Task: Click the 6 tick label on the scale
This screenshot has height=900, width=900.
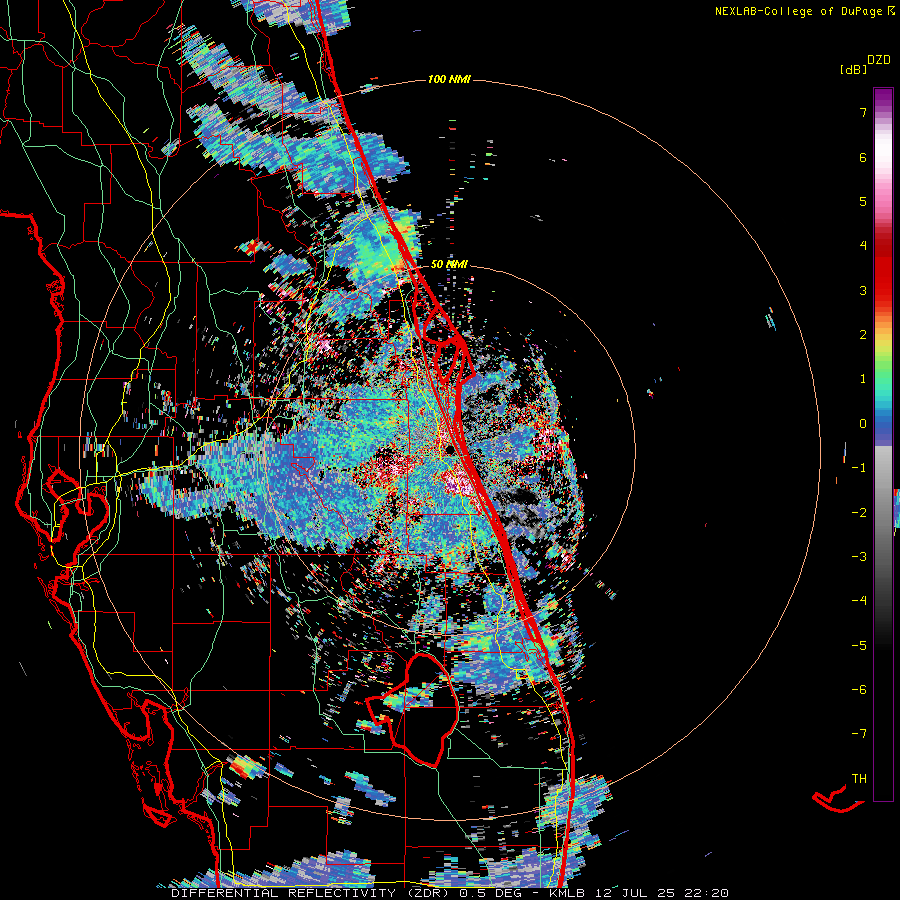Action: tap(863, 157)
